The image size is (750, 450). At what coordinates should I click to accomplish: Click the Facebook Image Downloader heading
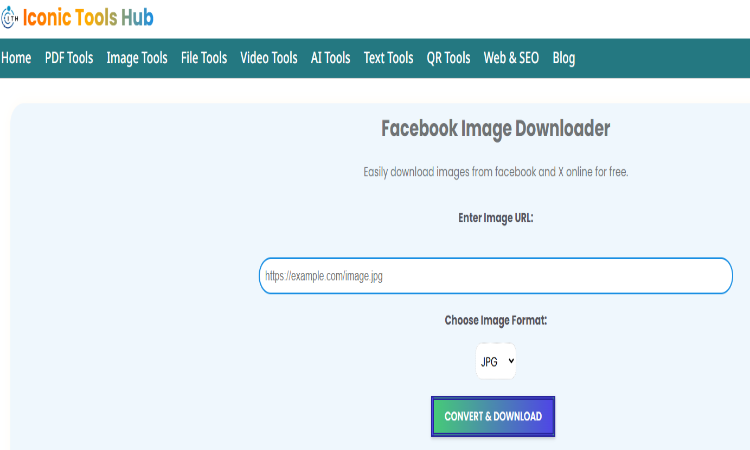point(495,129)
